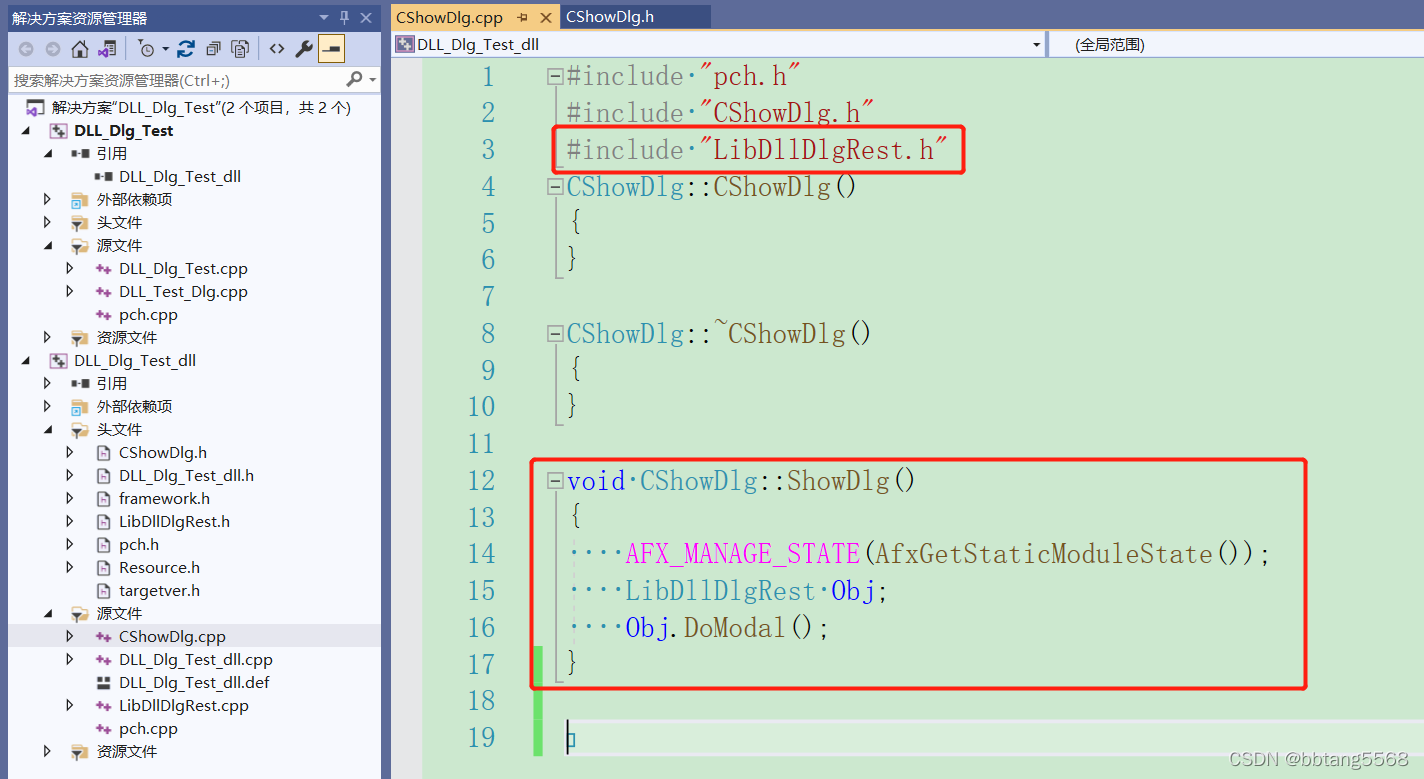This screenshot has height=779, width=1424.
Task: Click the Show All Files icon
Action: pos(241,49)
